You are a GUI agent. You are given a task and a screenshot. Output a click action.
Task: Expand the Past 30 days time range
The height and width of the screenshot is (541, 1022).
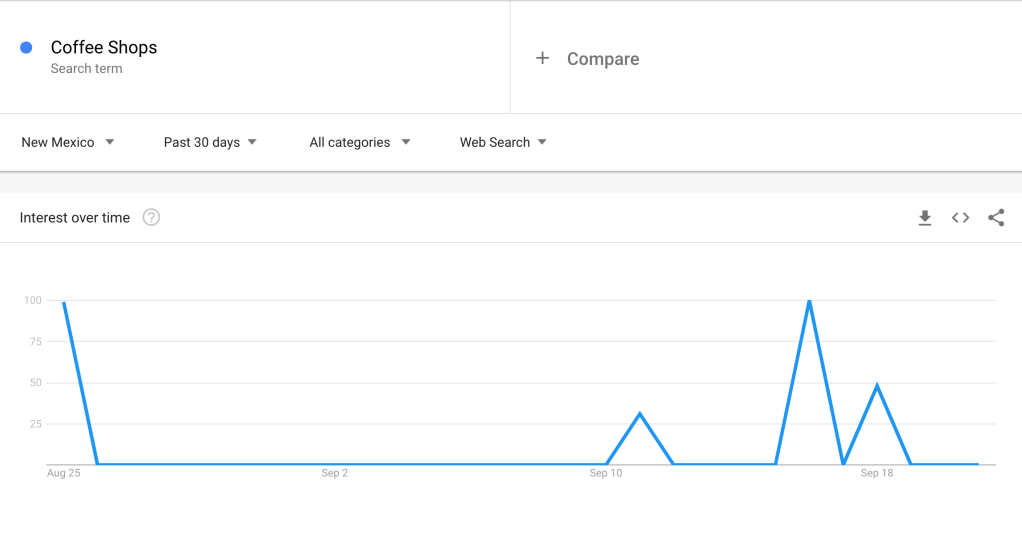210,143
